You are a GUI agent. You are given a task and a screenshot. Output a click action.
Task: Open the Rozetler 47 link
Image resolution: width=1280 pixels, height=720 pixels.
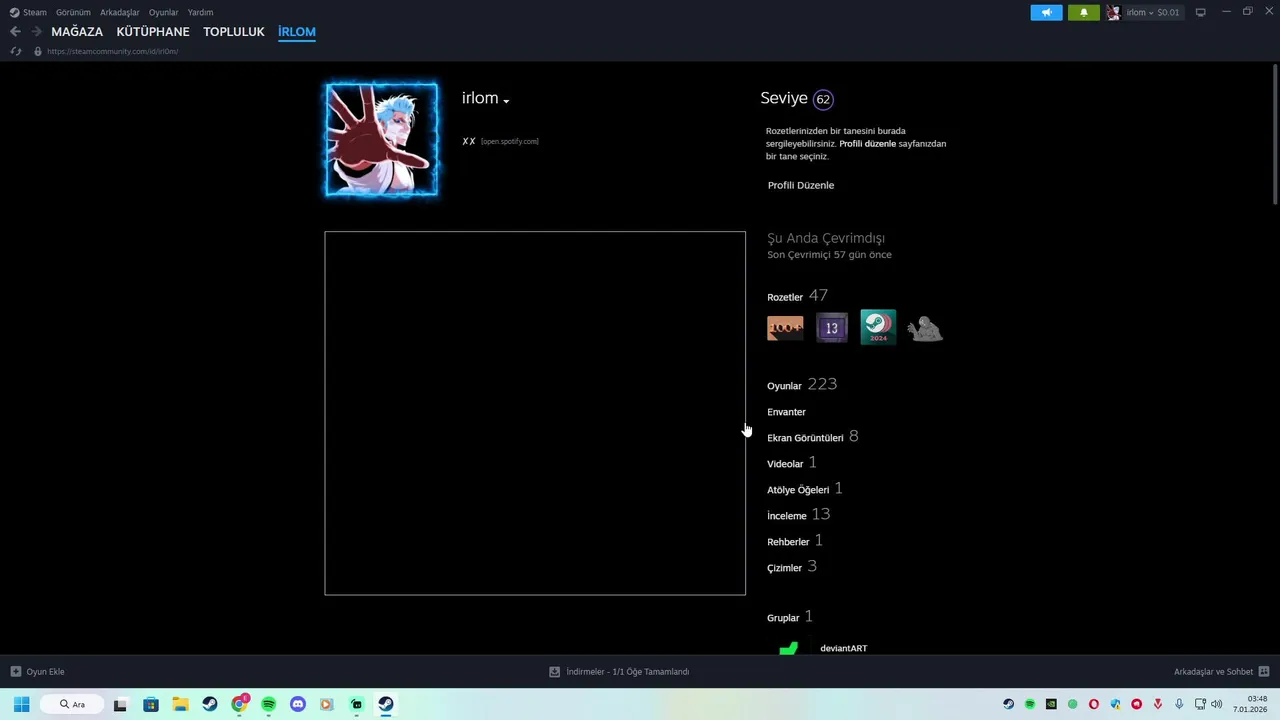click(797, 296)
